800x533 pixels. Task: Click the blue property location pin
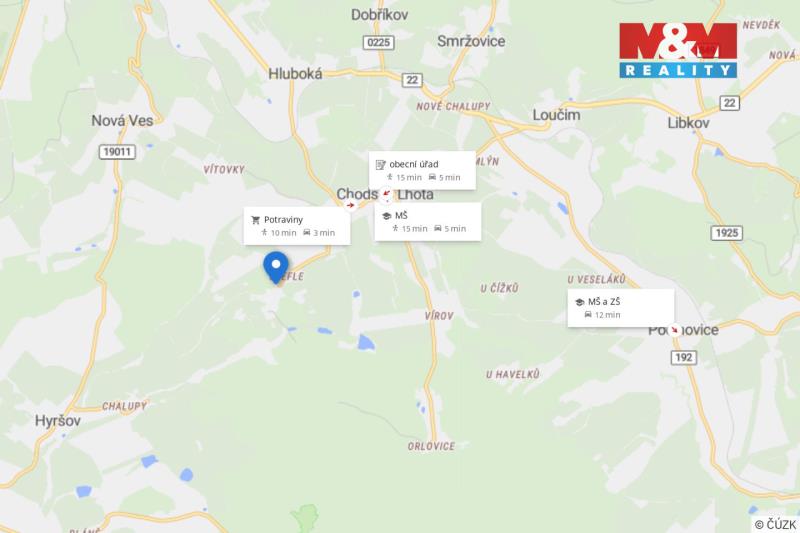click(276, 268)
